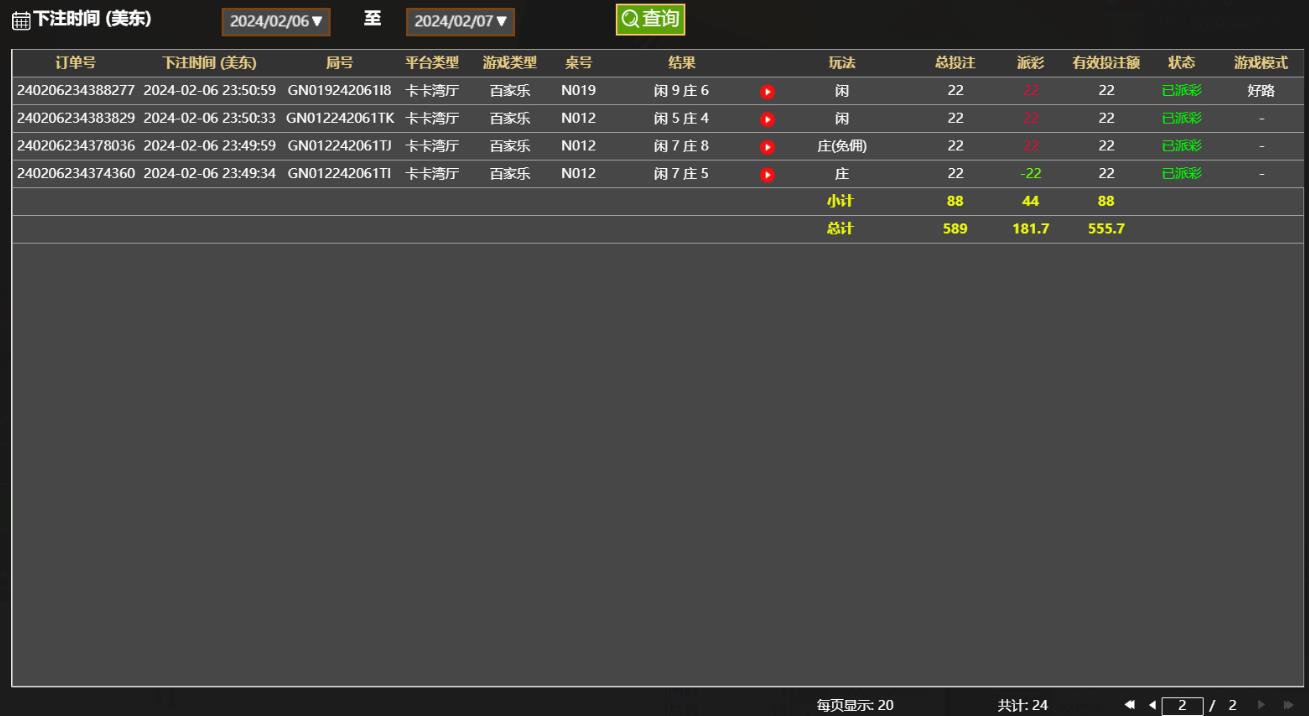The width and height of the screenshot is (1309, 716).
Task: Click bet time 2024-02-06 23:49:34
Action: pos(210,173)
